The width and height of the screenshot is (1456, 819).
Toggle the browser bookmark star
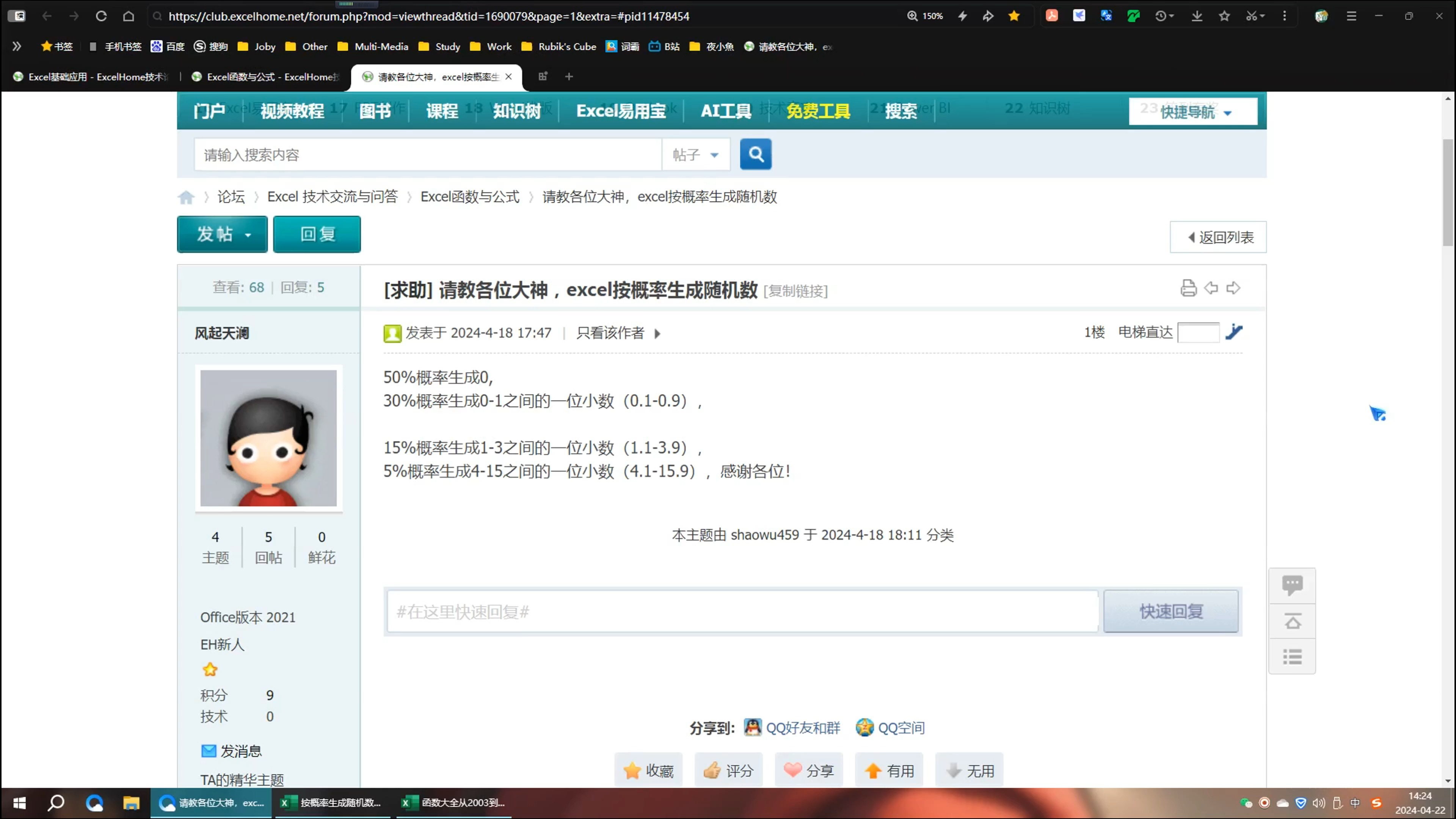pos(1014,16)
